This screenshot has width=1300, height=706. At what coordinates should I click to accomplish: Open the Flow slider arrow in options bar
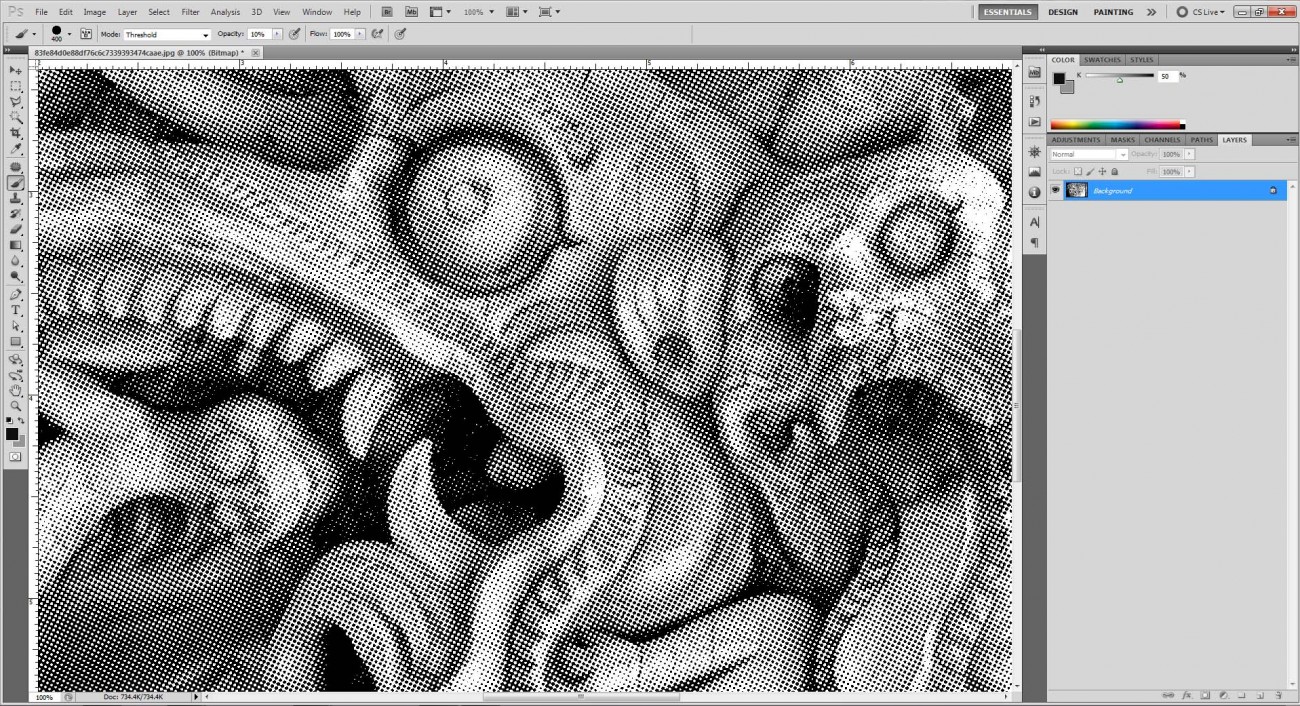pos(360,34)
